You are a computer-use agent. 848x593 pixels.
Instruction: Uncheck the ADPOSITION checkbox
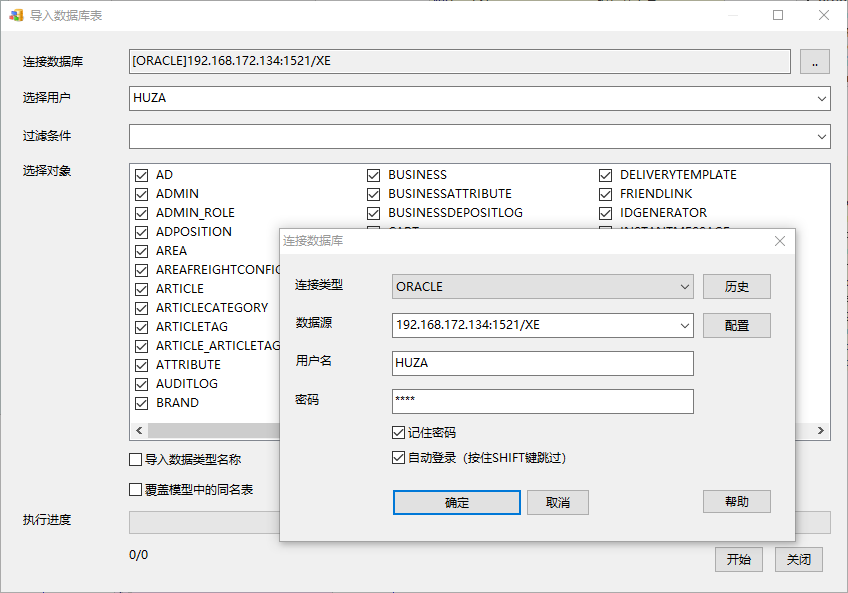[x=141, y=232]
